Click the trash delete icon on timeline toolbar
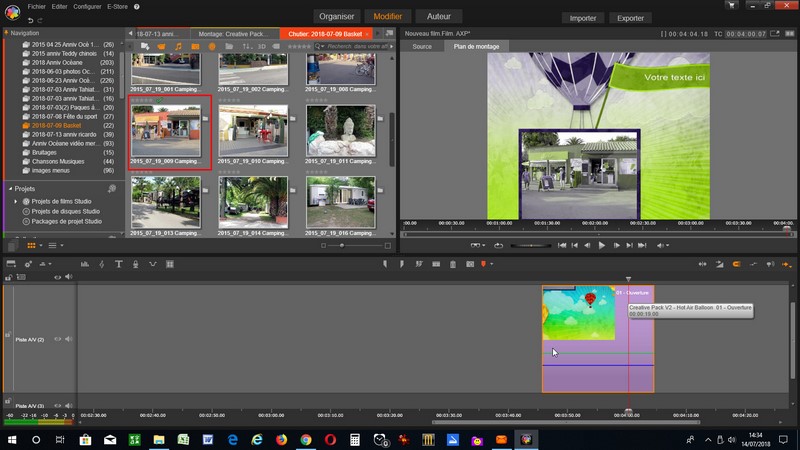This screenshot has width=800, height=450. [453, 264]
